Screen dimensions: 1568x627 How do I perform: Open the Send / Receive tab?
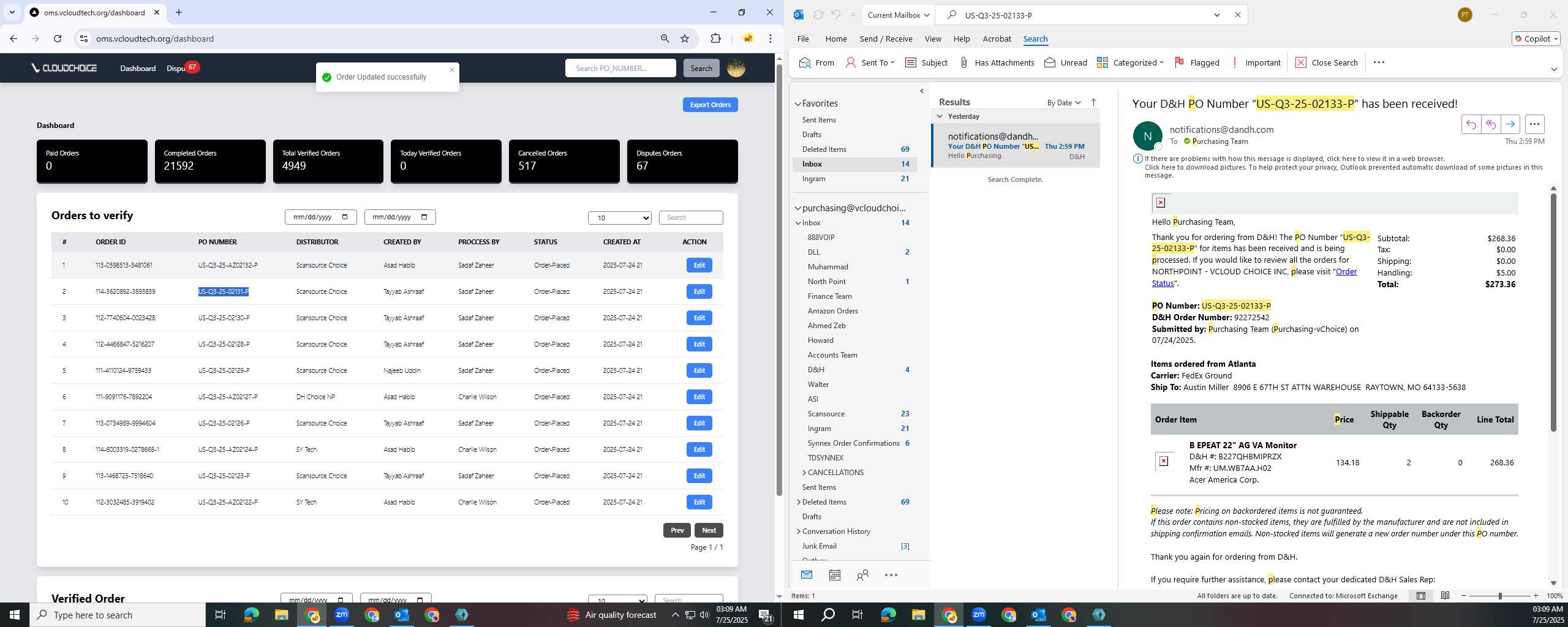[886, 39]
